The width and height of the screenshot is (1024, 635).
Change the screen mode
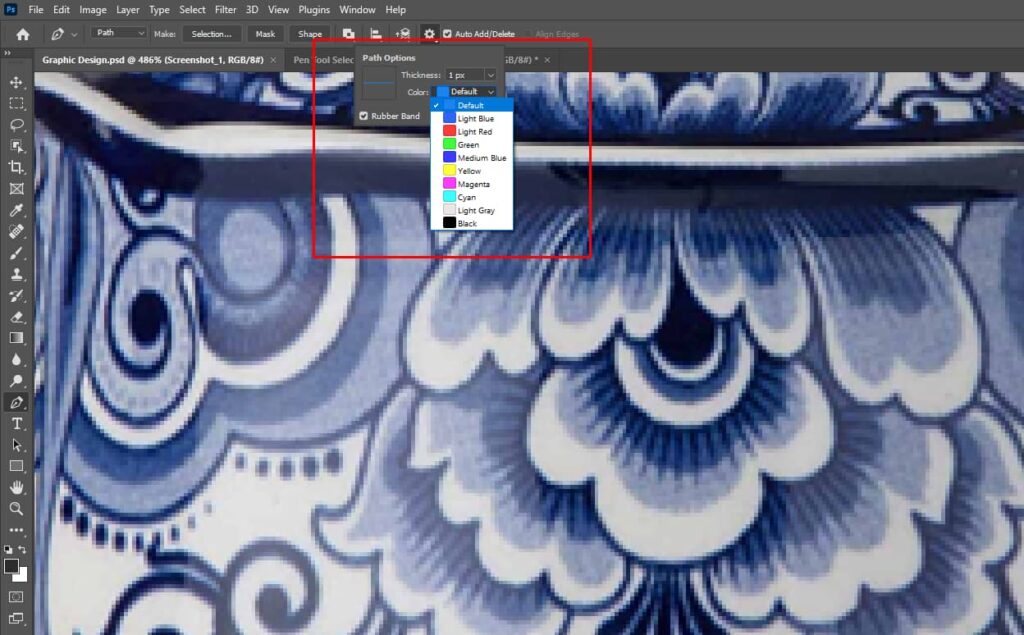[x=16, y=617]
